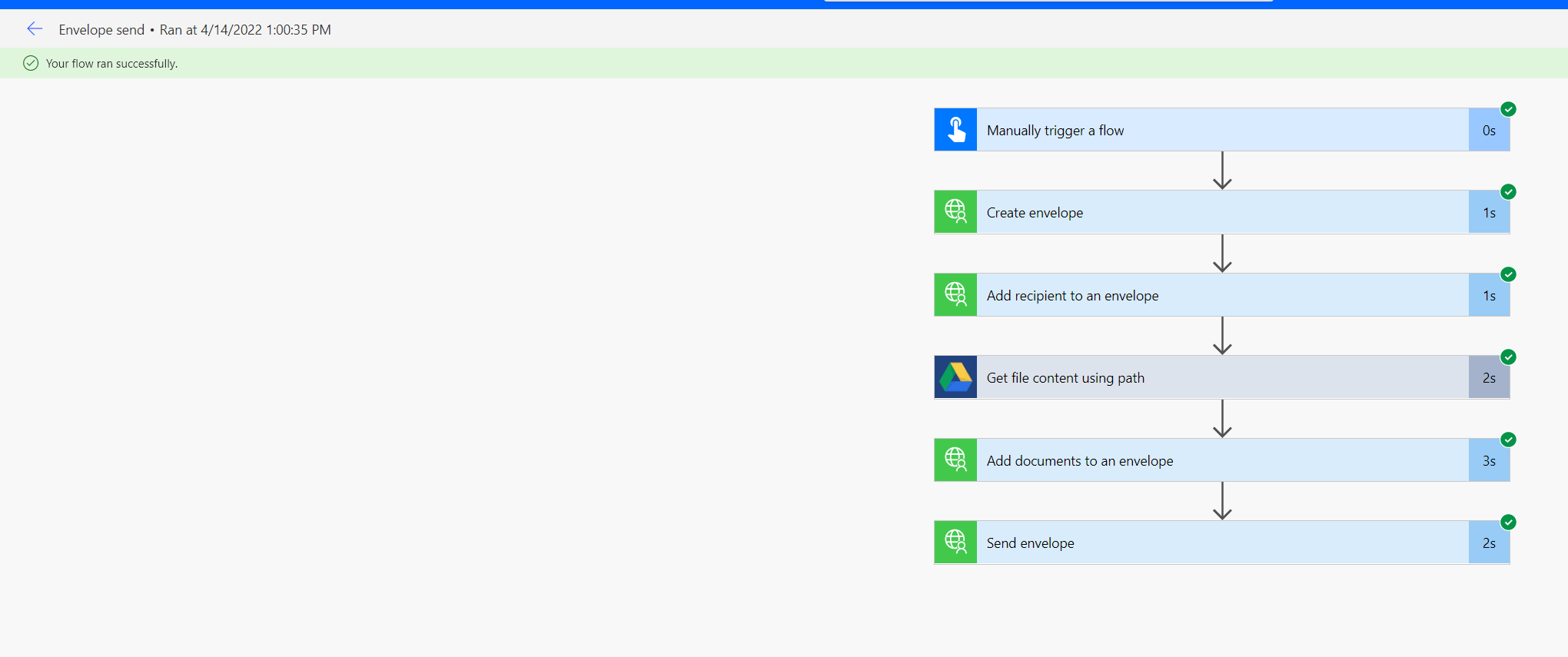Click the Send envelope globe icon
Image resolution: width=1568 pixels, height=657 pixels.
tap(955, 543)
